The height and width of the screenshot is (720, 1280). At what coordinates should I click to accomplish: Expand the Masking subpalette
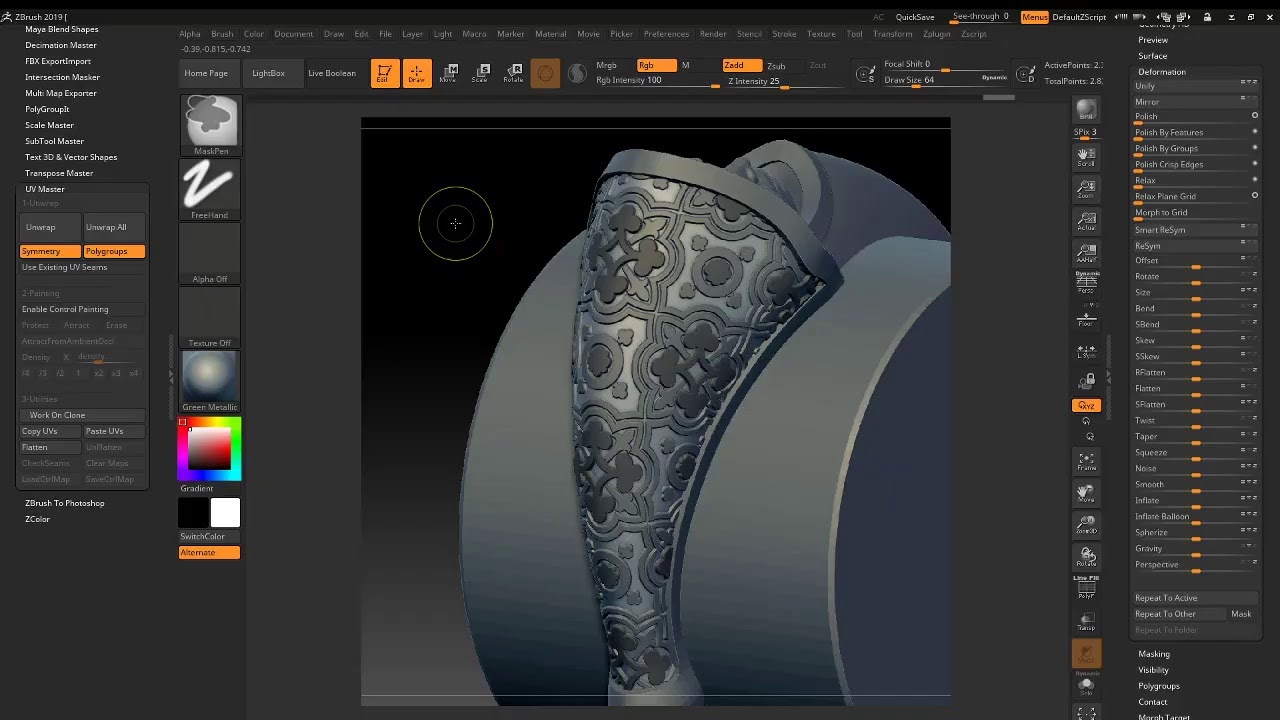[x=1154, y=654]
